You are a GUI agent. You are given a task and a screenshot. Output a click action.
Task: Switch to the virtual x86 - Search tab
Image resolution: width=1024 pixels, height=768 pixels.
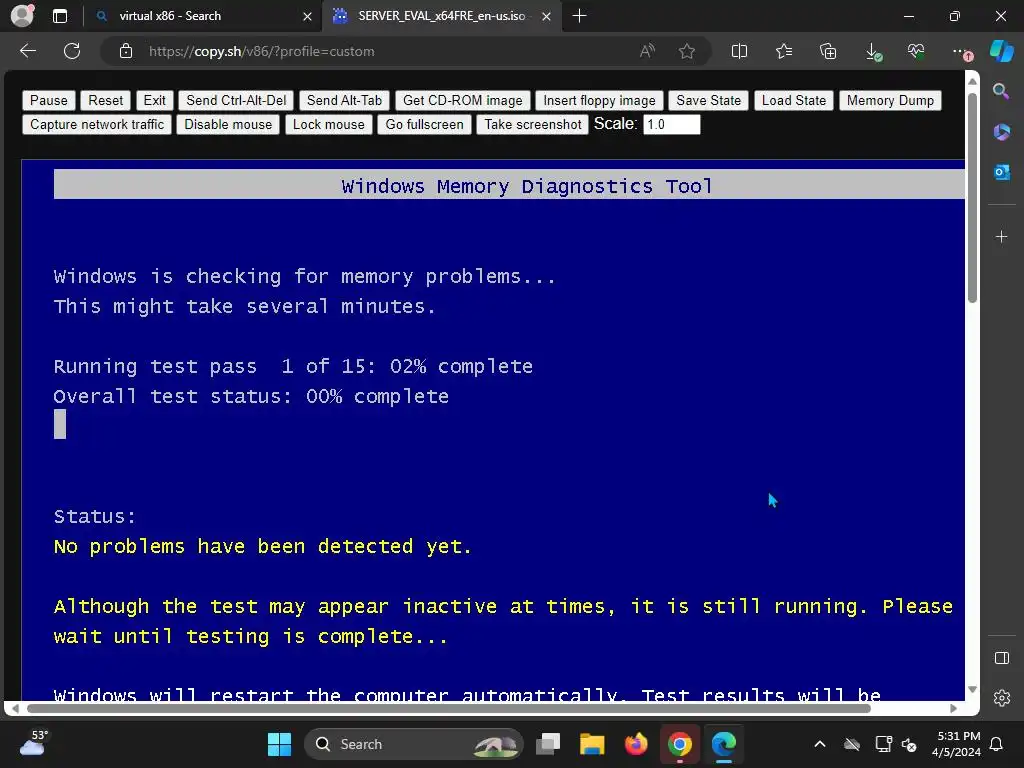click(x=202, y=16)
